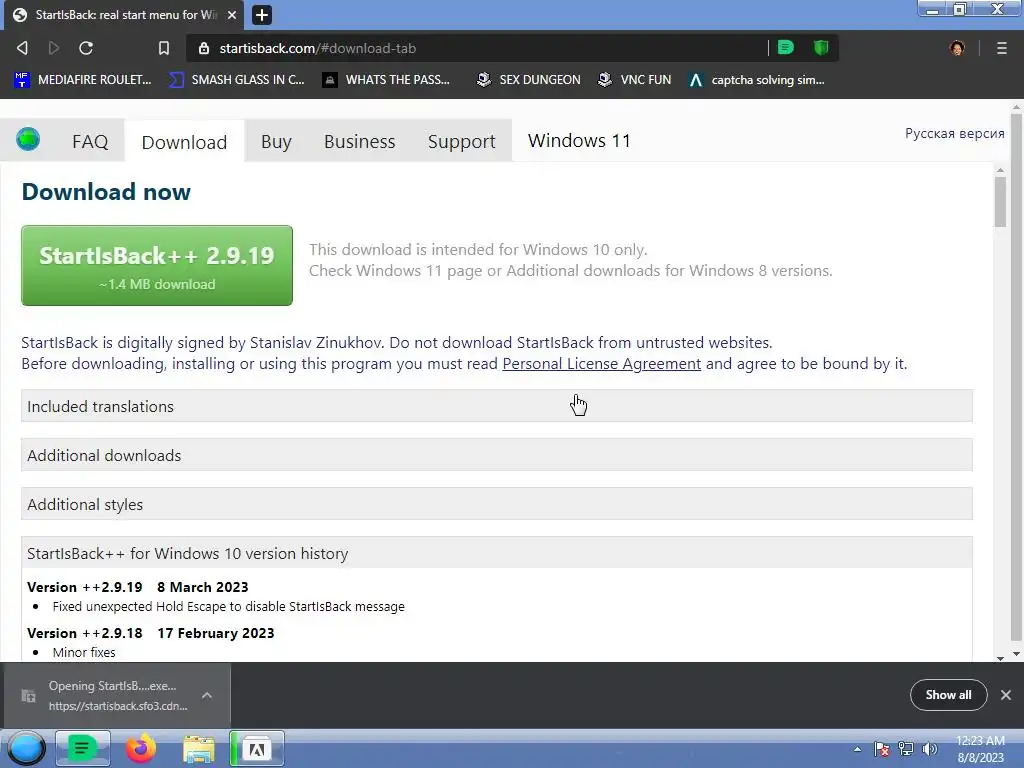Switch to the browser taskbar button

pos(257,748)
